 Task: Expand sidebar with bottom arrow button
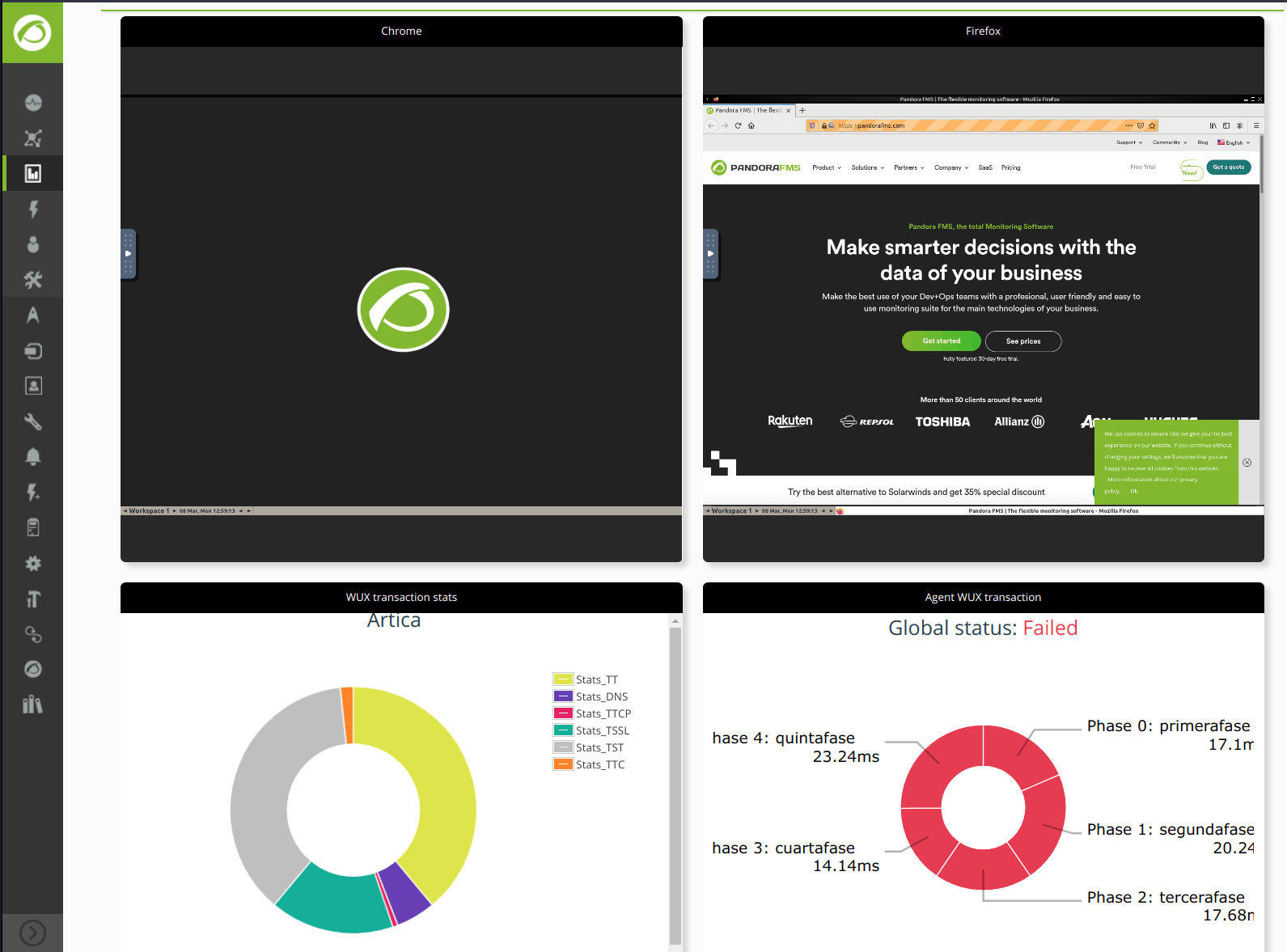click(32, 933)
